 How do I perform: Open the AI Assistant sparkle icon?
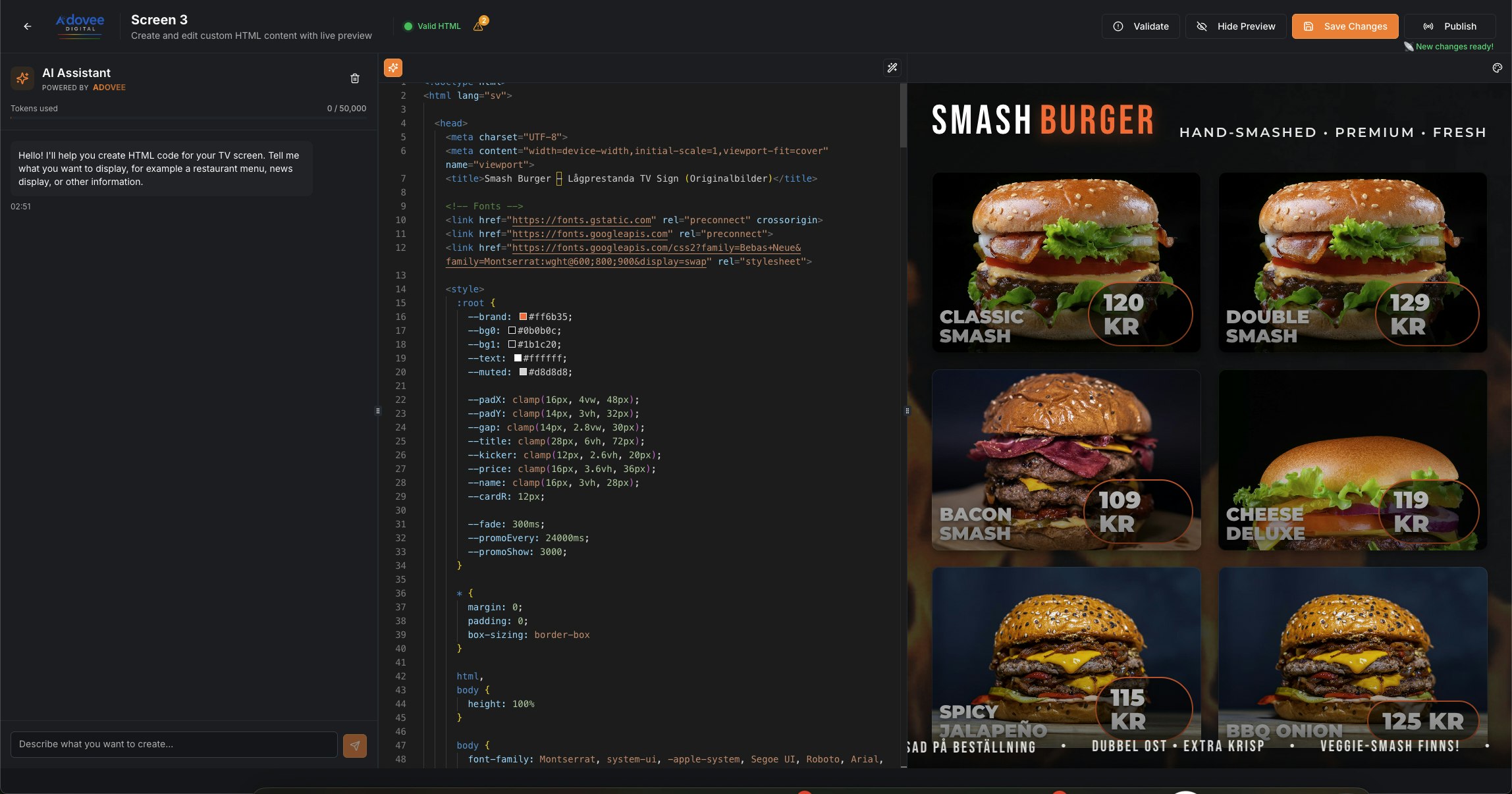coord(22,78)
